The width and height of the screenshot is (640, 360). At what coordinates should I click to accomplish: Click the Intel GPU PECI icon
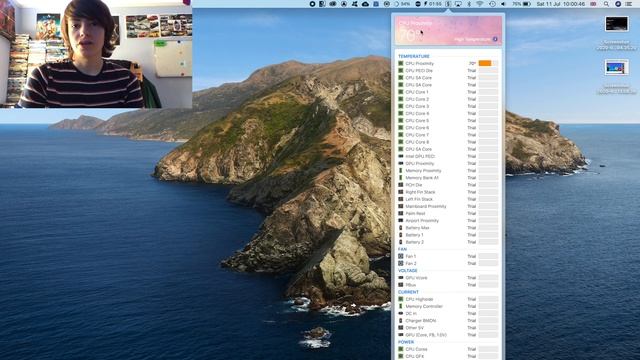click(401, 156)
